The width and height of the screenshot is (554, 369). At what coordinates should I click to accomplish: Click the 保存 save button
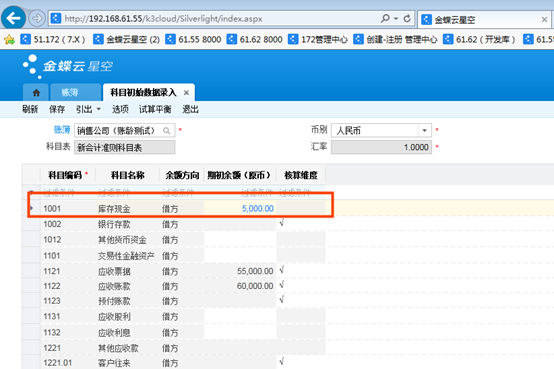[x=57, y=109]
